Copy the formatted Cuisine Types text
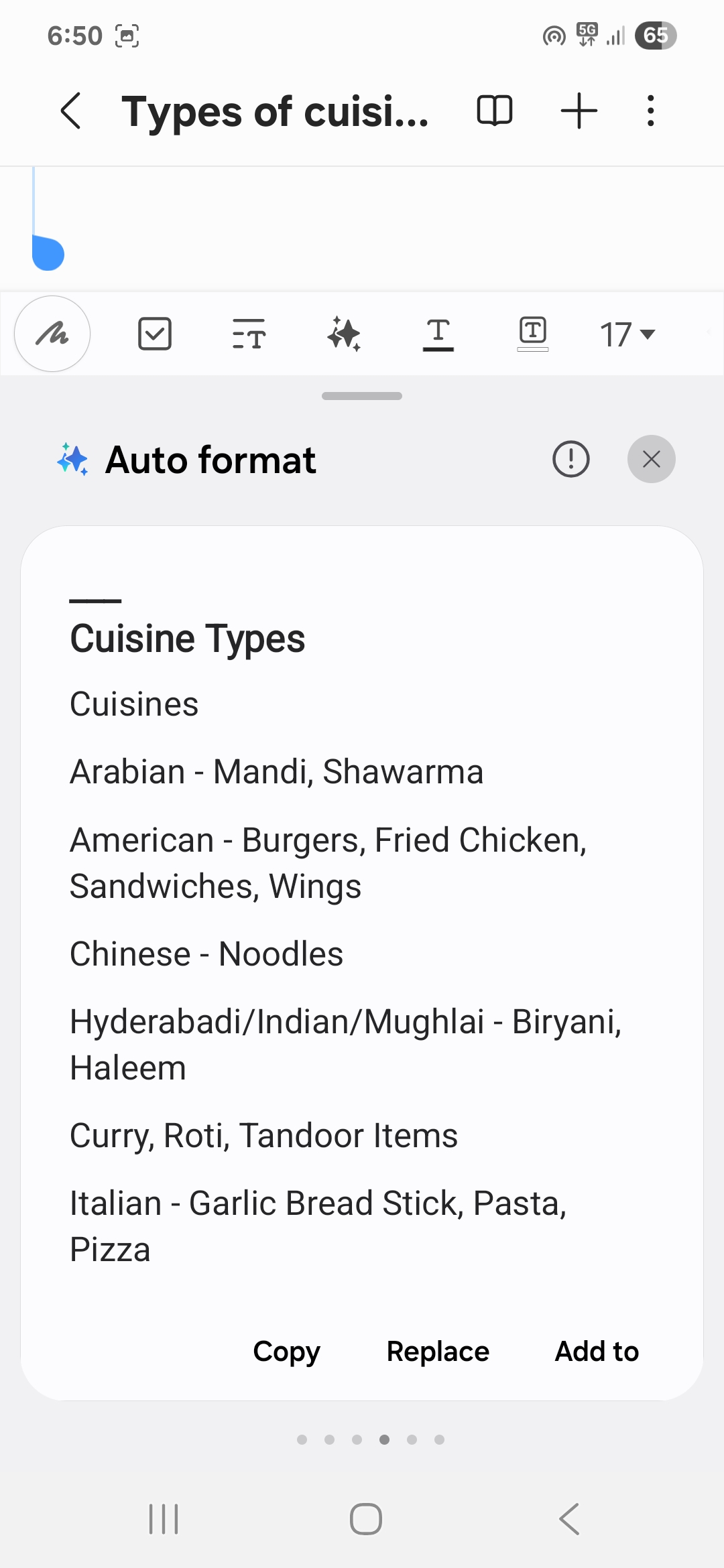This screenshot has width=724, height=1568. (x=287, y=1352)
